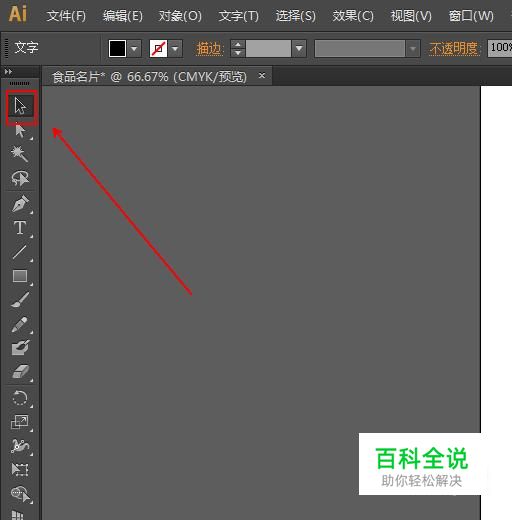Screen dimensions: 512x520
Task: Open the 选择(S) menu
Action: [296, 16]
